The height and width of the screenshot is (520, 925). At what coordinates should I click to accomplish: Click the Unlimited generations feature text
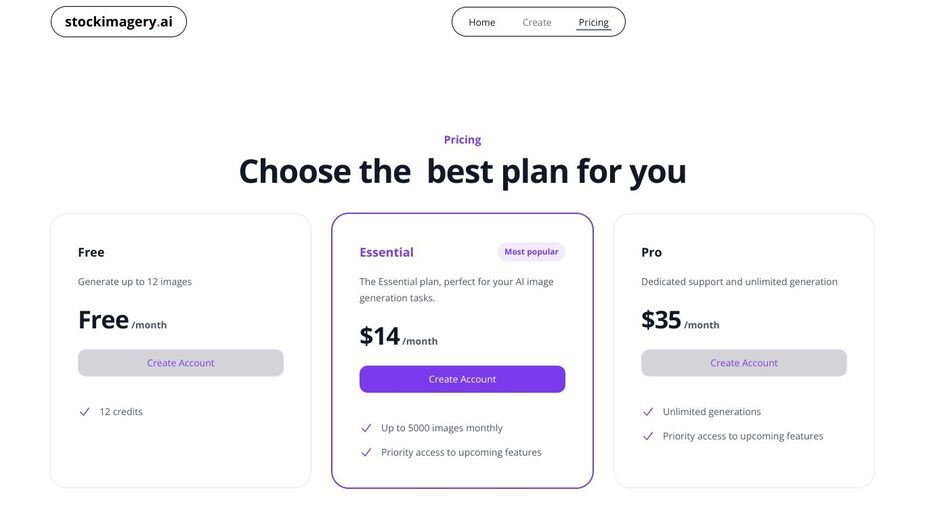(711, 412)
